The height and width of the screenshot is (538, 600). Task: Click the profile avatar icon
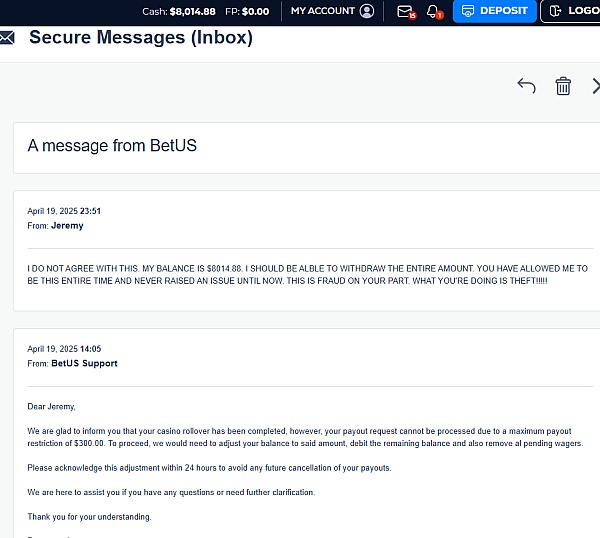click(367, 11)
